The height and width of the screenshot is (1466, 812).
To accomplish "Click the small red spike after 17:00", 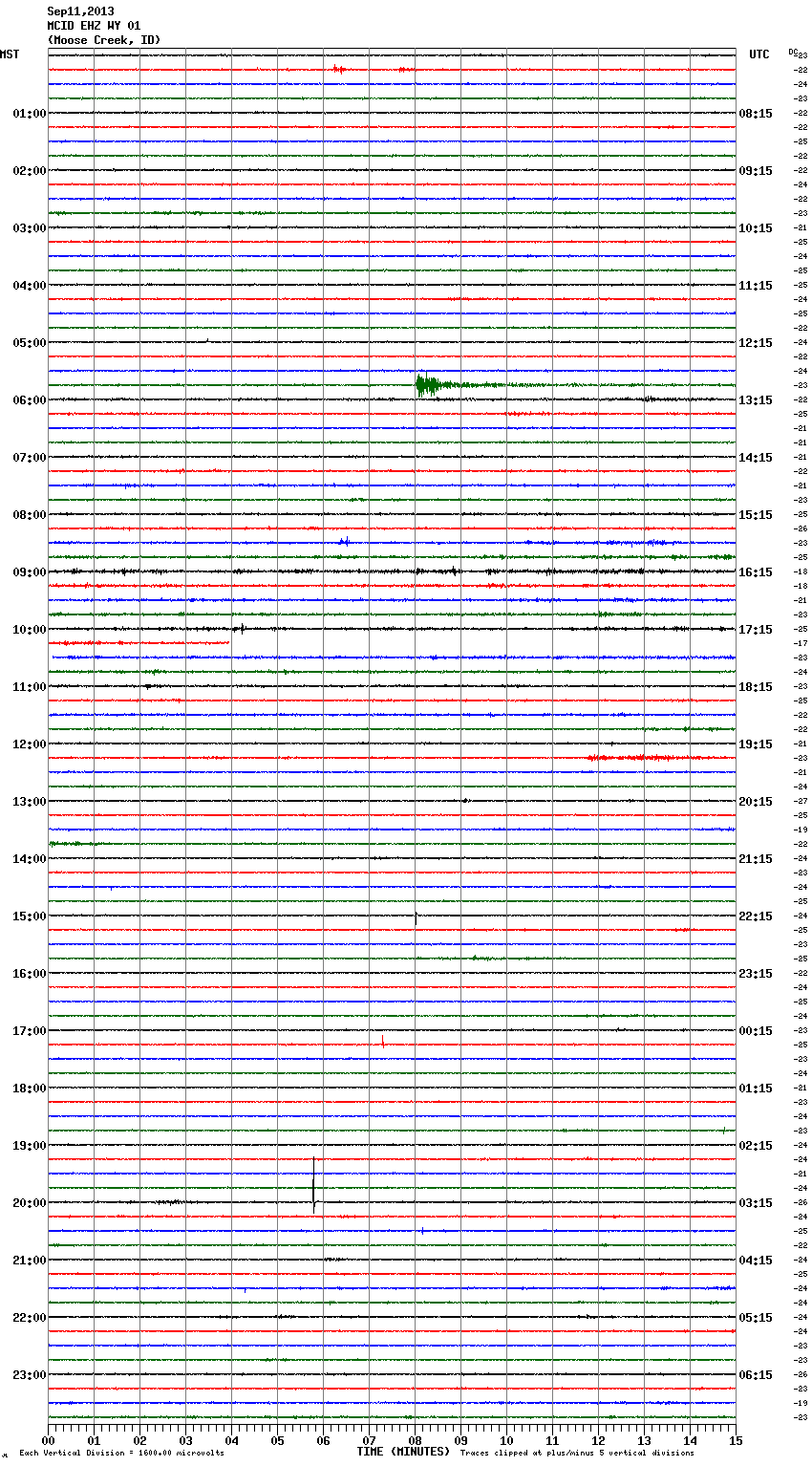I will pos(383,1042).
